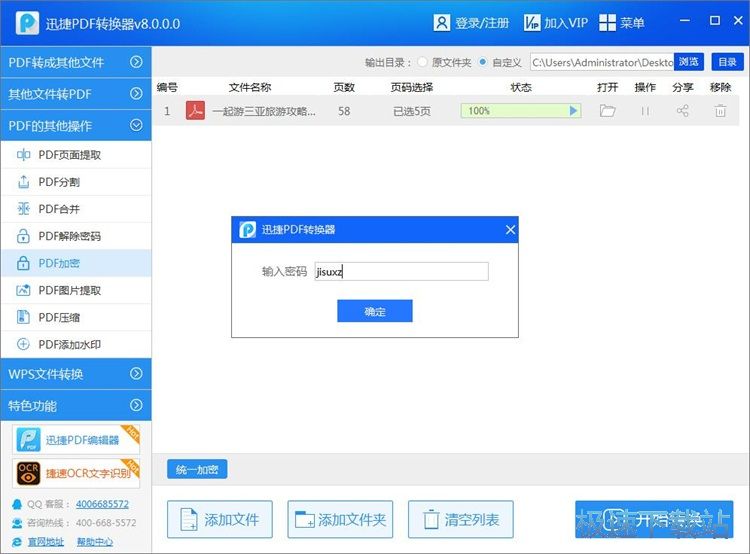Click file name 一起游三亚旅游攻略

coord(264,111)
